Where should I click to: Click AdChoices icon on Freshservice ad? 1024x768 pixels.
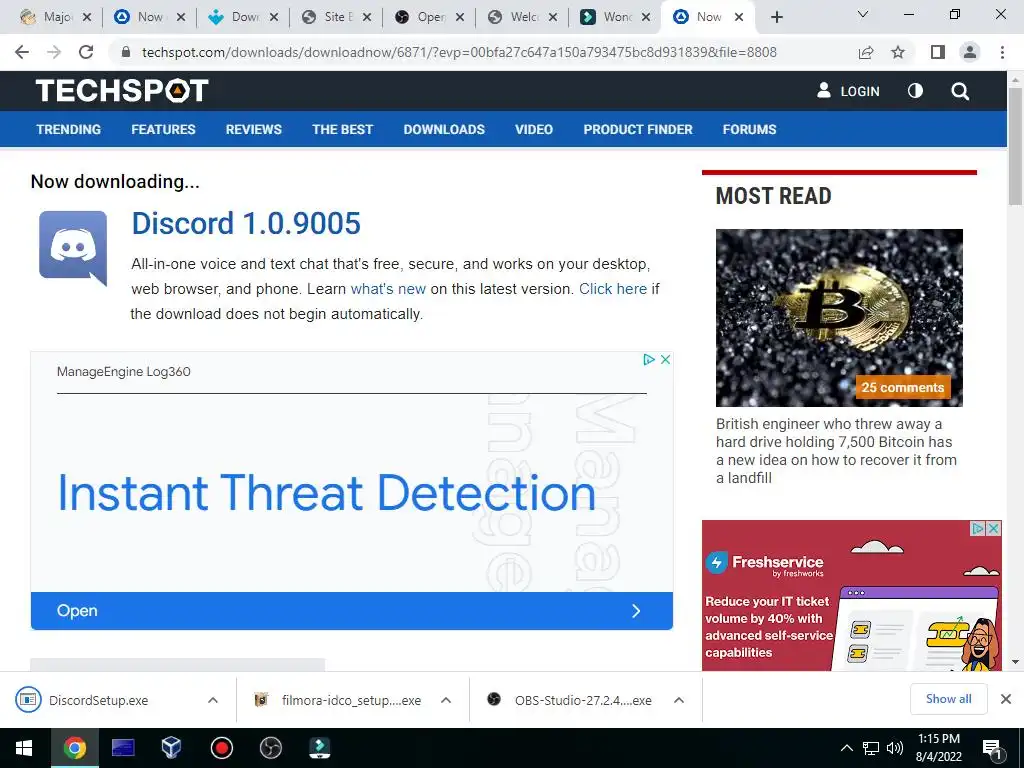978,528
